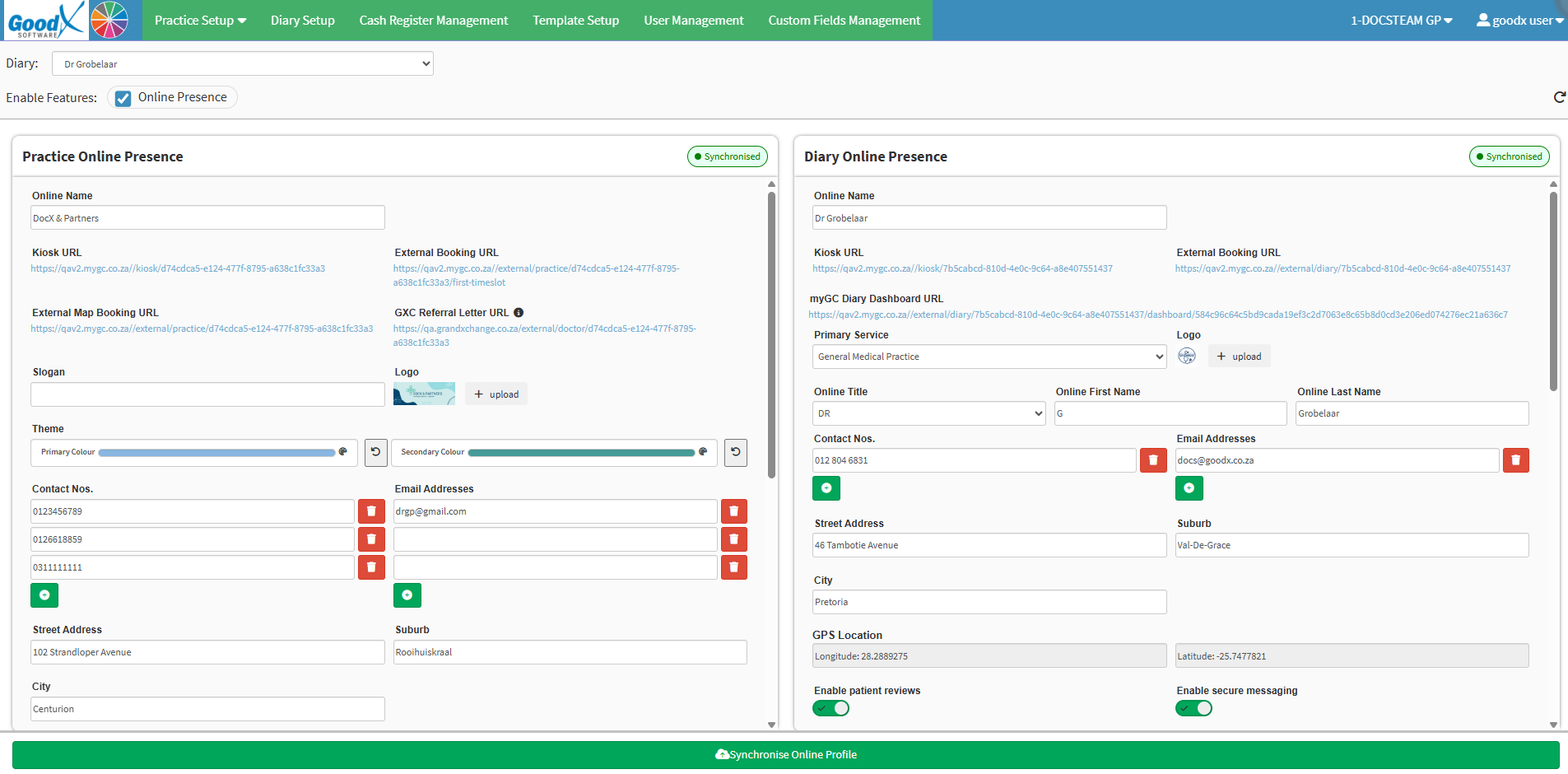Open the practice Kiosk URL link
Image resolution: width=1568 pixels, height=774 pixels.
point(178,268)
